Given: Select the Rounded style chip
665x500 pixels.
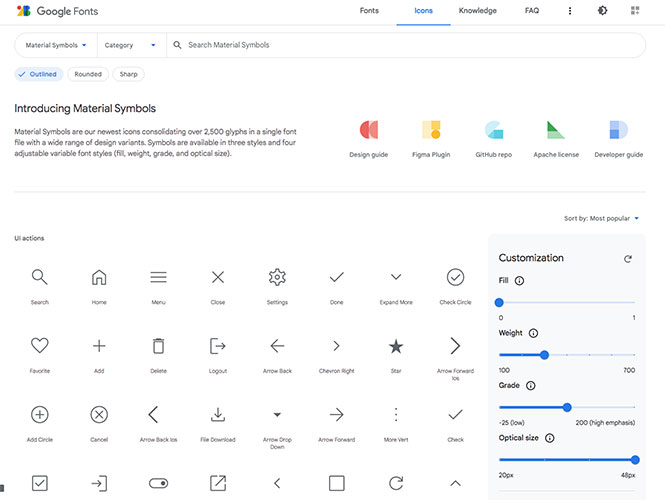Looking at the screenshot, I should (88, 74).
